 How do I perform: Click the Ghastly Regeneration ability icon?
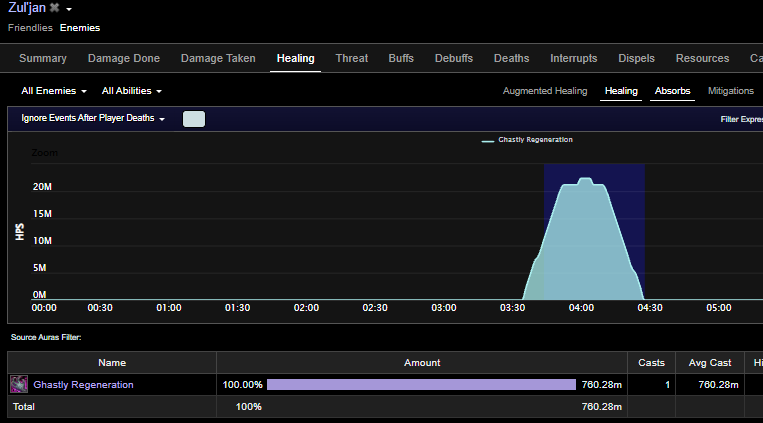pyautogui.click(x=19, y=384)
